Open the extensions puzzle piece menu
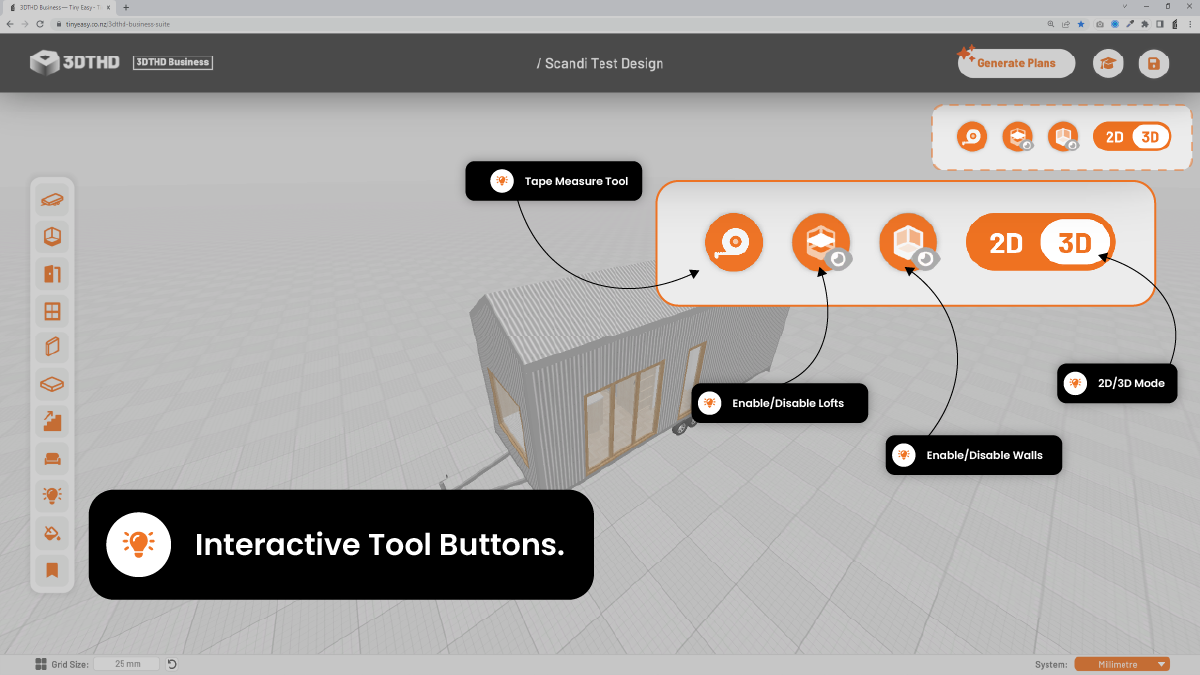Image resolution: width=1200 pixels, height=675 pixels. 1145,23
